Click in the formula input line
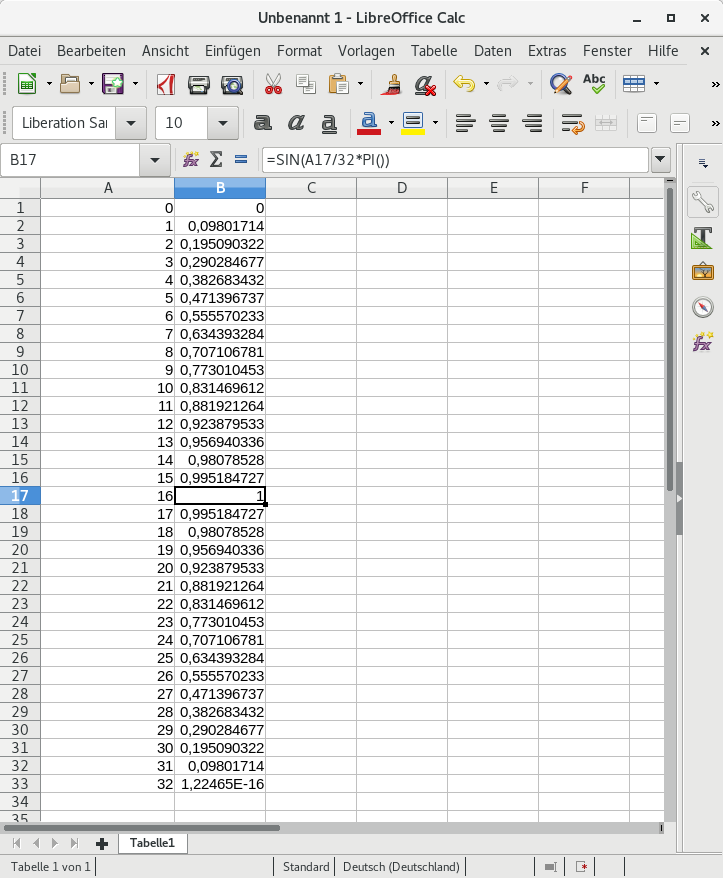Image resolution: width=723 pixels, height=878 pixels. [455, 160]
